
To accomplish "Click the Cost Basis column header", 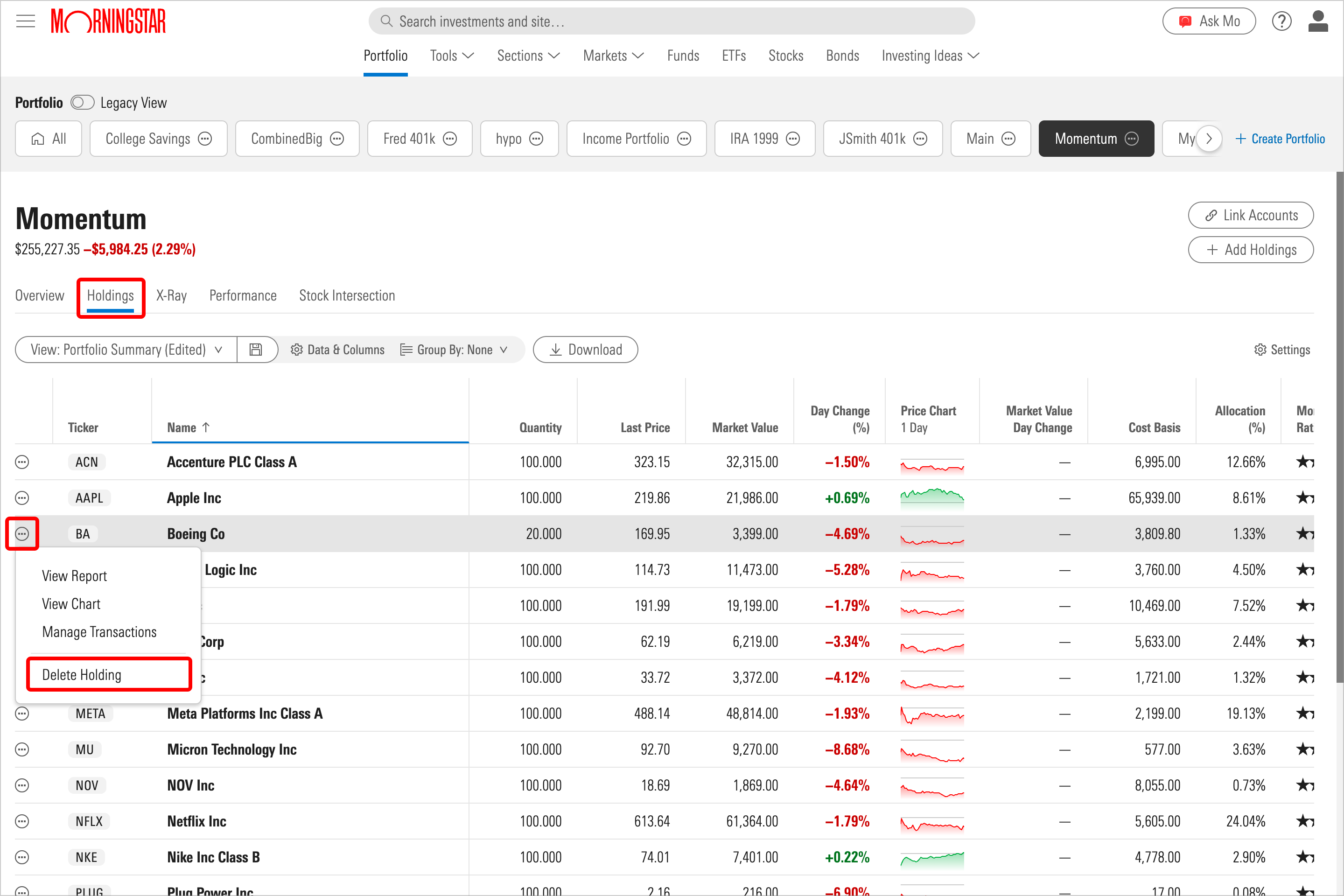I will [1154, 427].
